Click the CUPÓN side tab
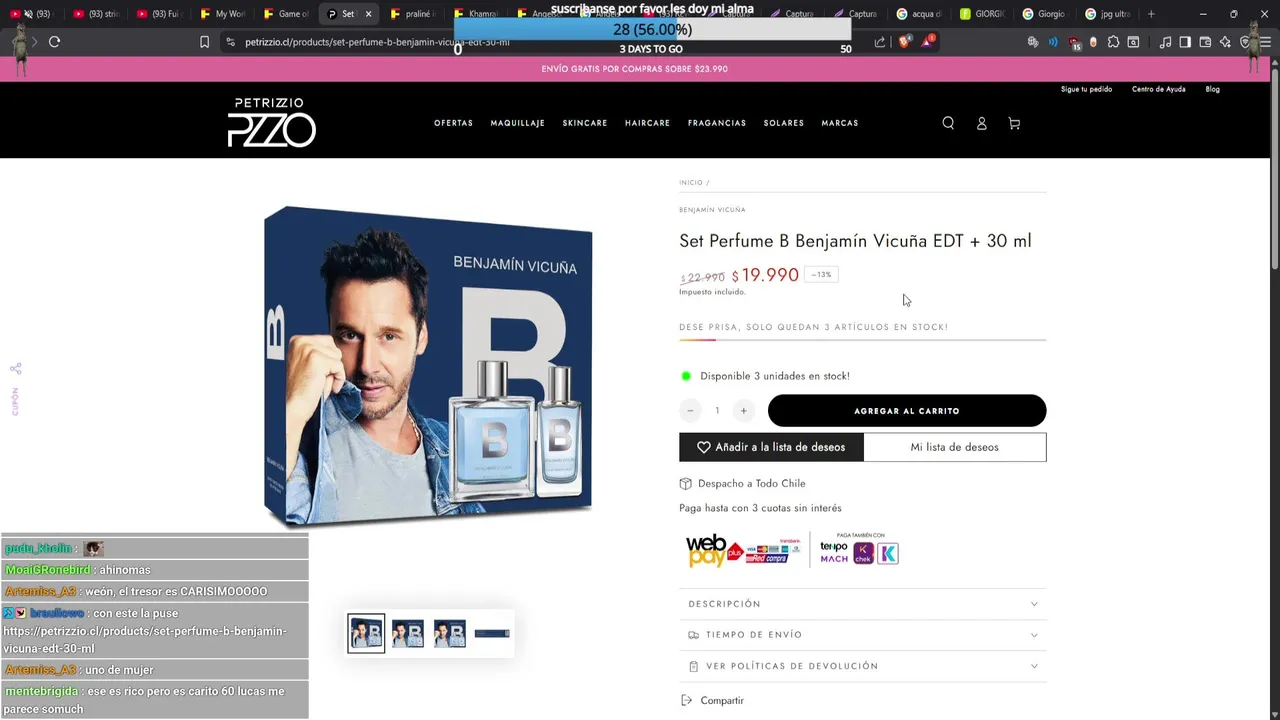This screenshot has height=720, width=1280. [15, 401]
